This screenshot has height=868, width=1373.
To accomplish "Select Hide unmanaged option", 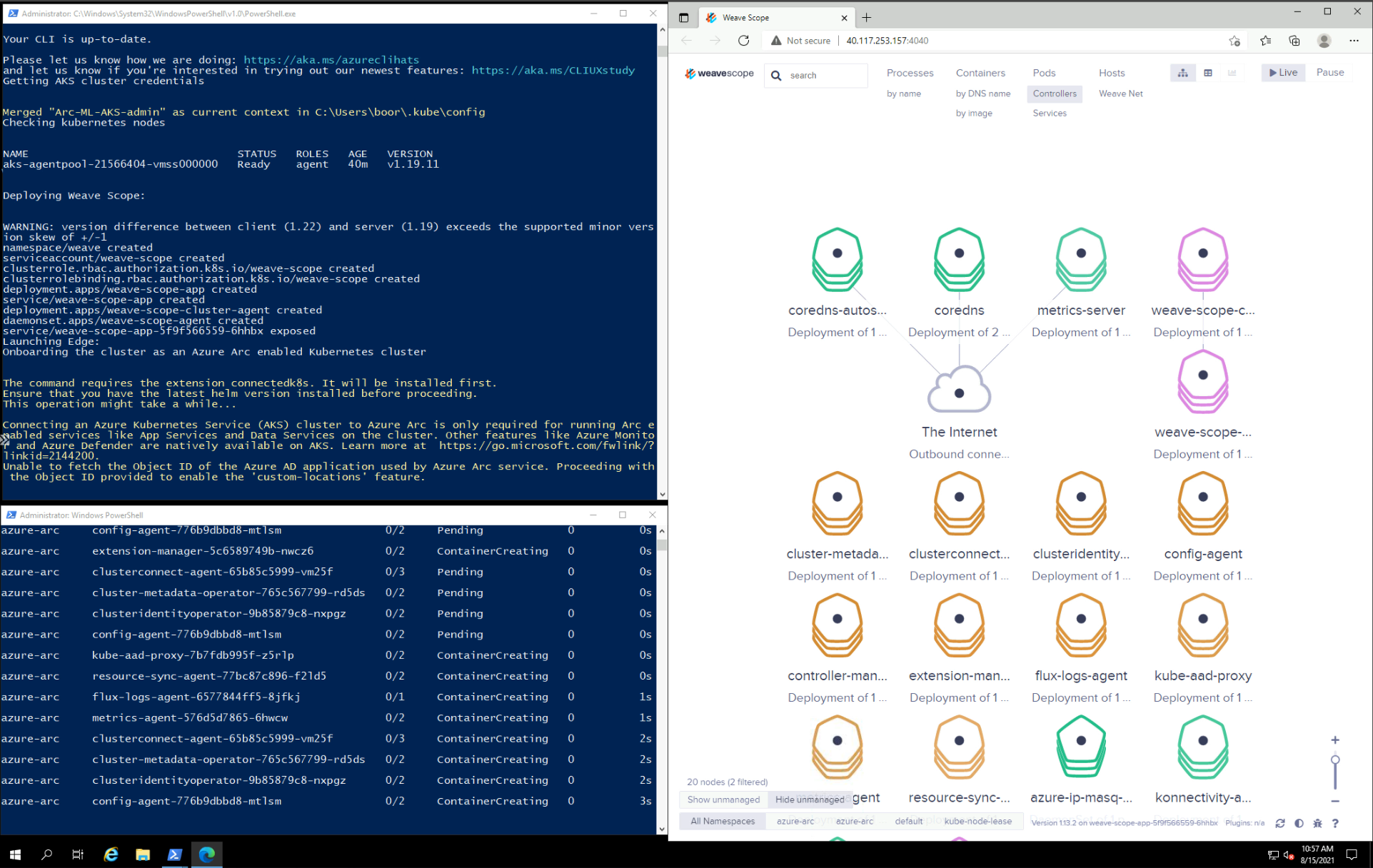I will [810, 799].
